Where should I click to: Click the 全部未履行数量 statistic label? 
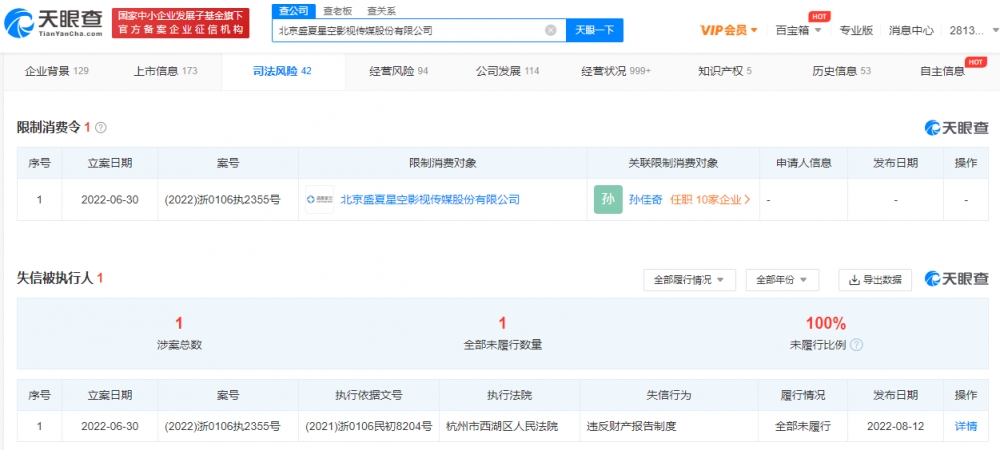click(x=503, y=345)
